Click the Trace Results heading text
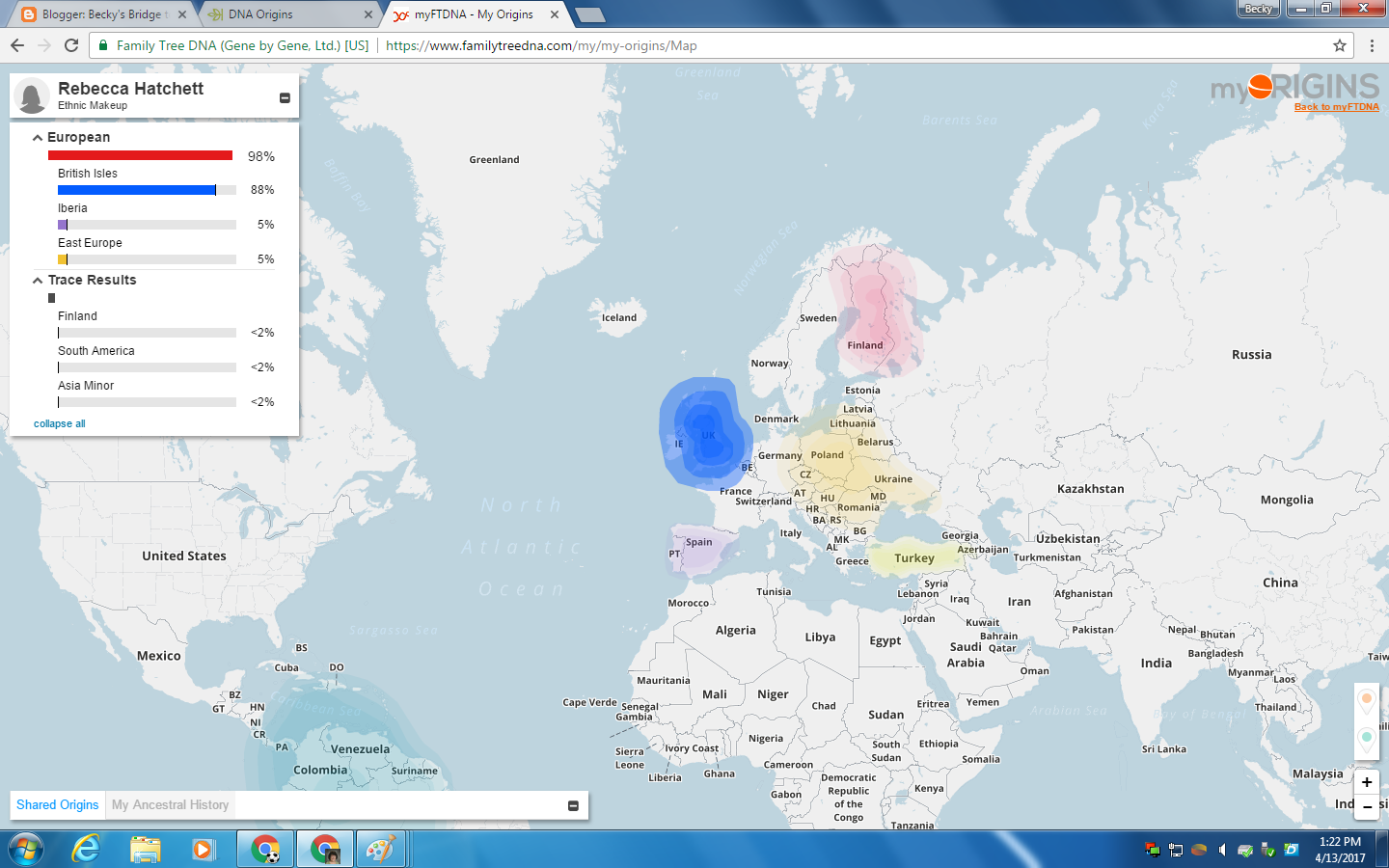1389x868 pixels. [92, 281]
